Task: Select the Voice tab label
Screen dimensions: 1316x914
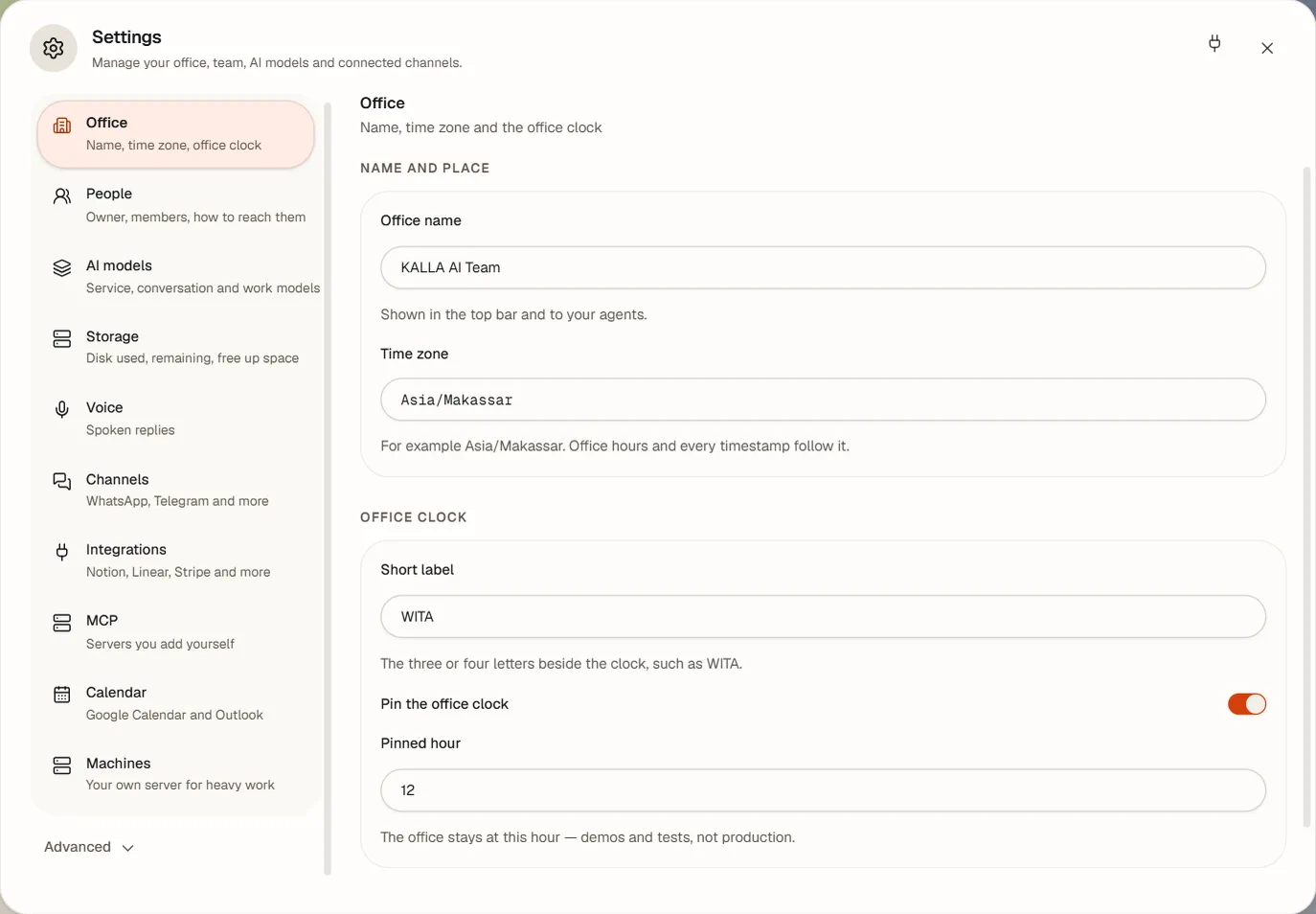Action: click(x=104, y=407)
